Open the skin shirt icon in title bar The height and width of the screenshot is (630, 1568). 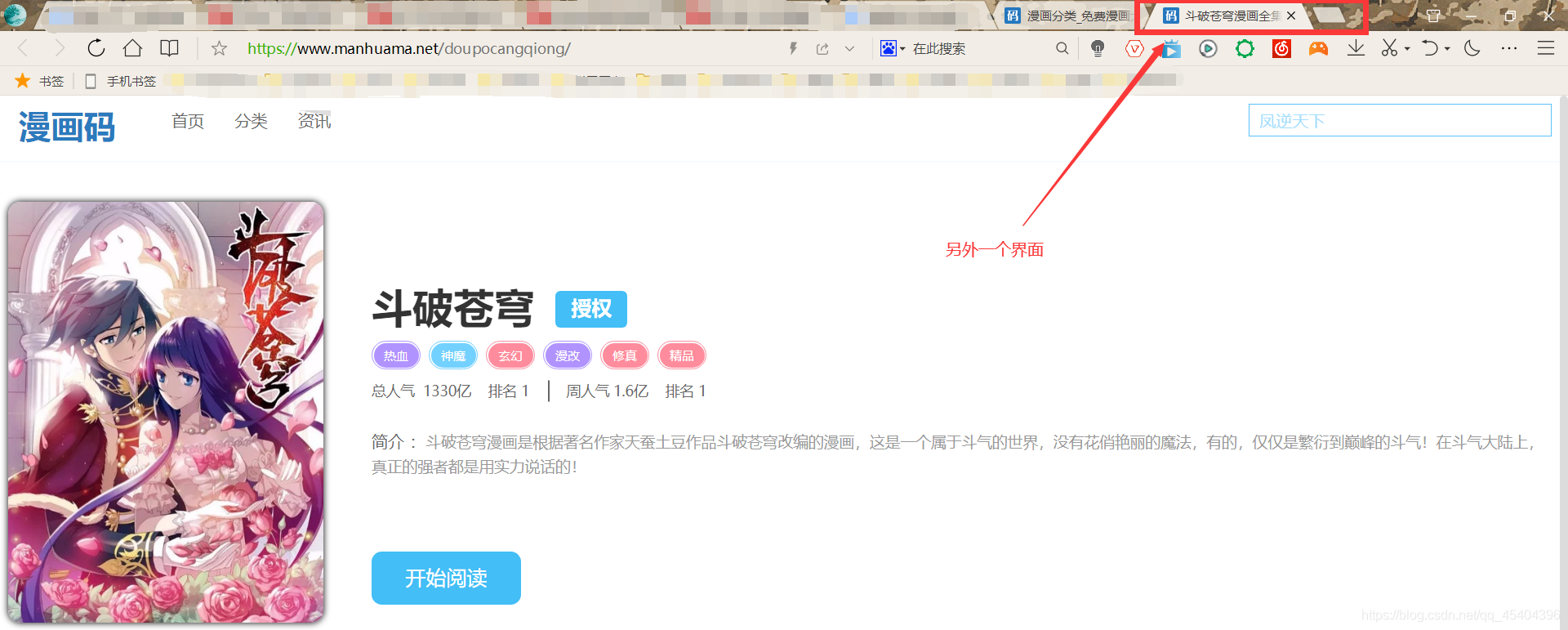coord(1433,16)
